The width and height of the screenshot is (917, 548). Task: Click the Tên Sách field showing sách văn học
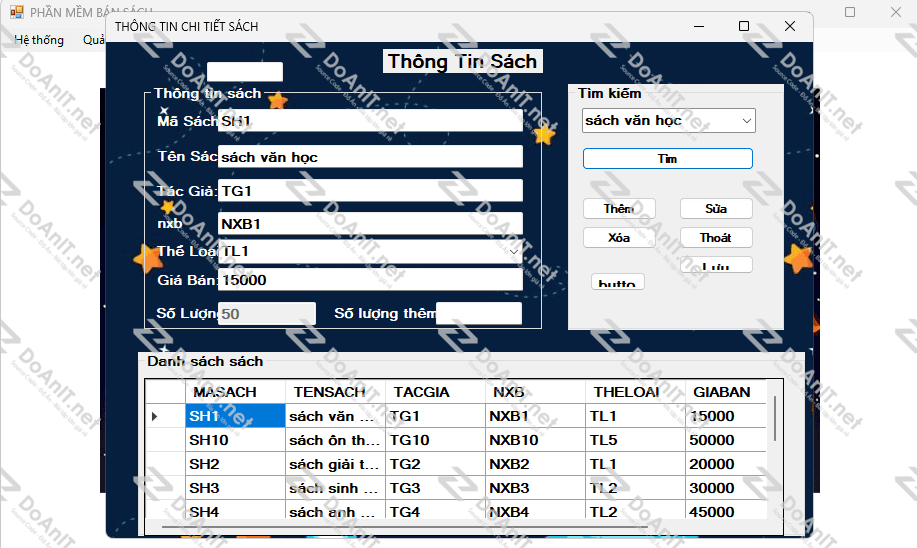coord(370,157)
